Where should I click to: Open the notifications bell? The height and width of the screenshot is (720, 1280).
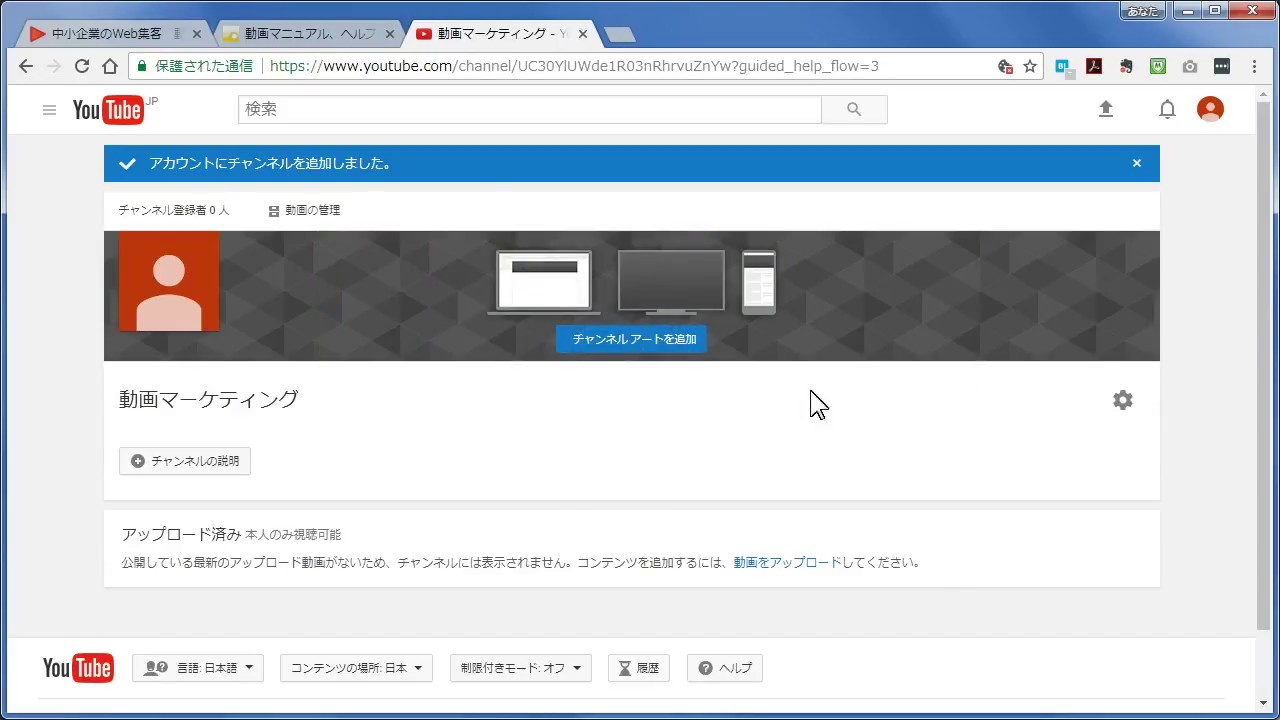point(1167,110)
